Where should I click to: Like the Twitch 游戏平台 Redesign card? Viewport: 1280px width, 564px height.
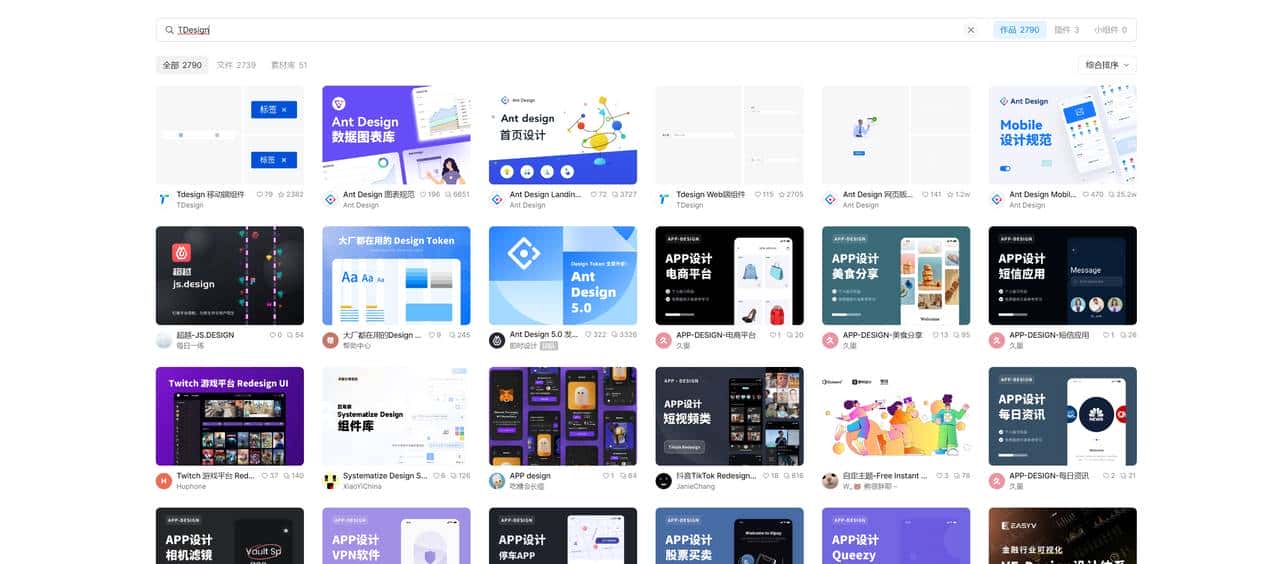coord(269,476)
